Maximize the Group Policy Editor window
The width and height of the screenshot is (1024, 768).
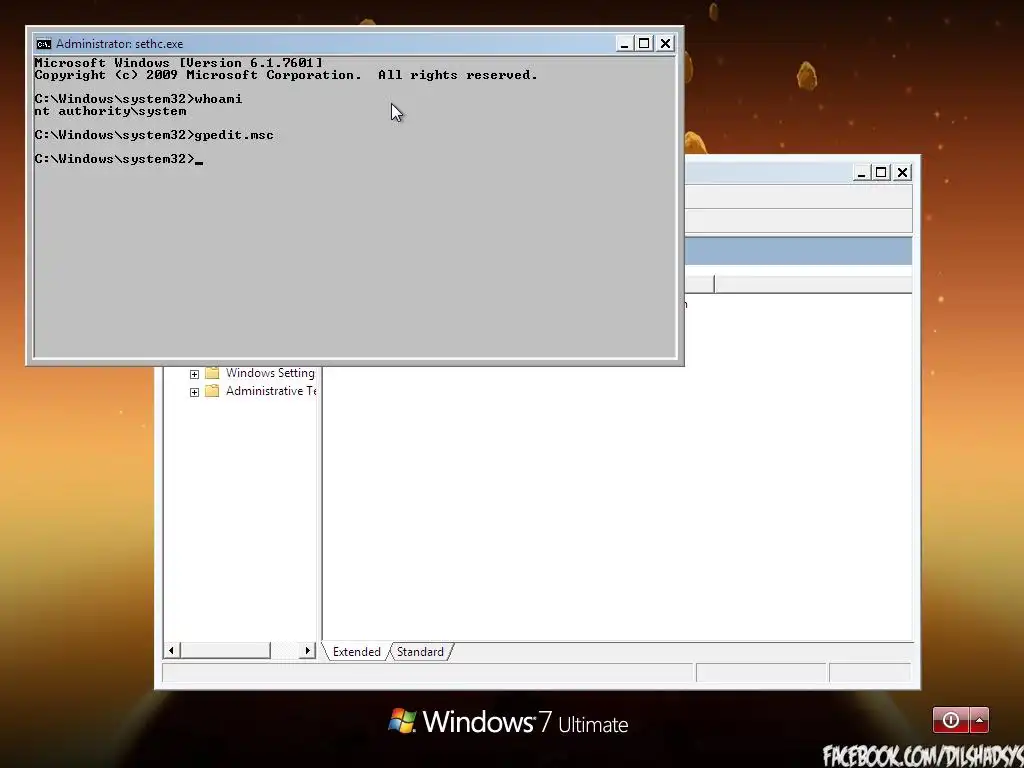[882, 172]
